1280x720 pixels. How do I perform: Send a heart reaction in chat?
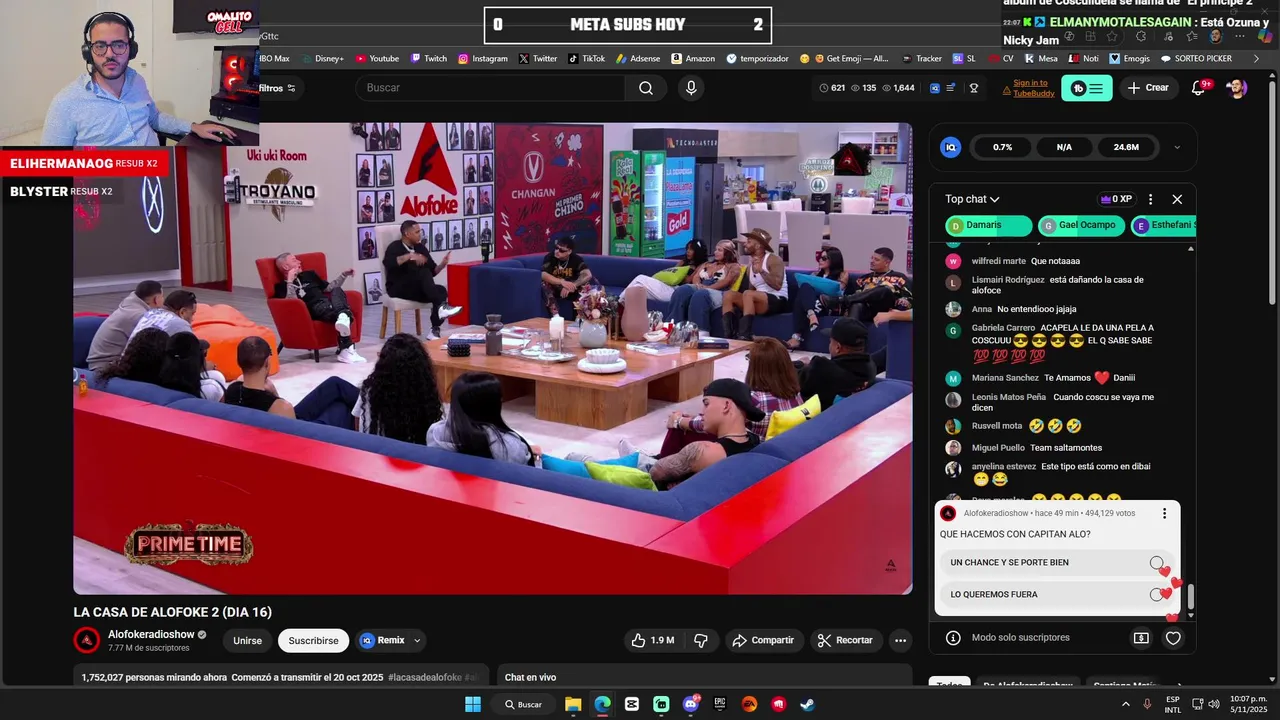click(1173, 637)
